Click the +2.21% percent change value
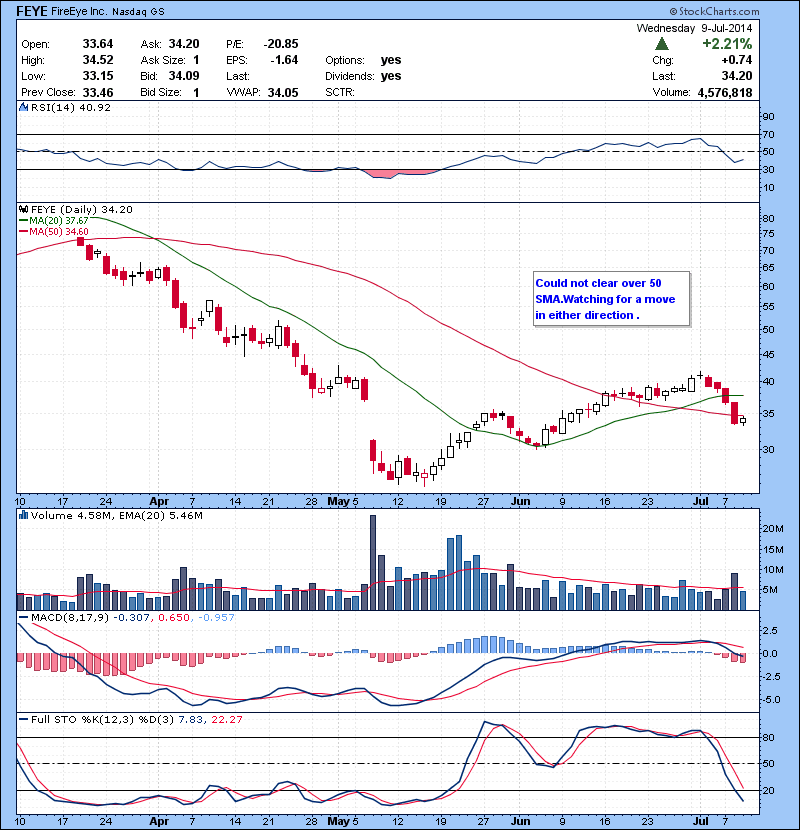 726,45
